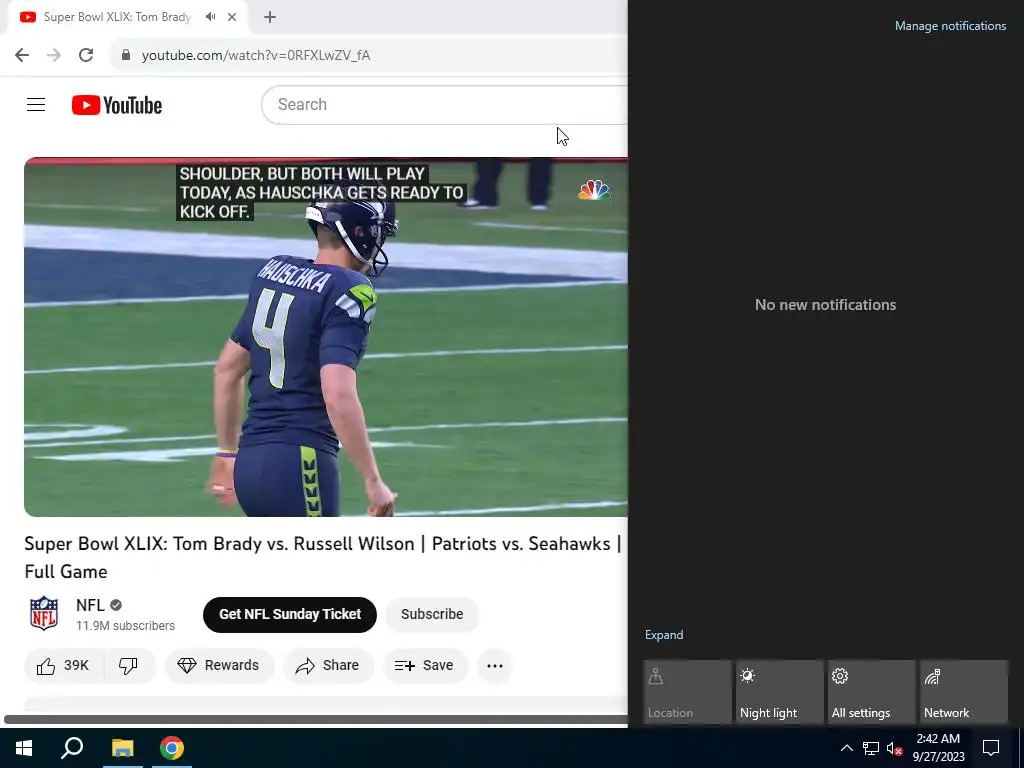The width and height of the screenshot is (1024, 768).
Task: Open Windows search from taskbar
Action: pyautogui.click(x=72, y=748)
